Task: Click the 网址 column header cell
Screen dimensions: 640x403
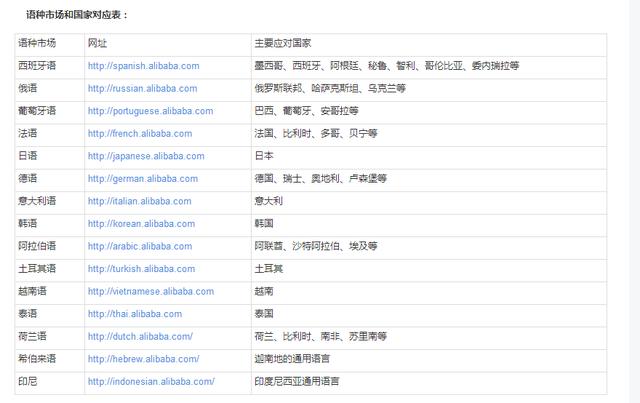Action: [x=98, y=44]
